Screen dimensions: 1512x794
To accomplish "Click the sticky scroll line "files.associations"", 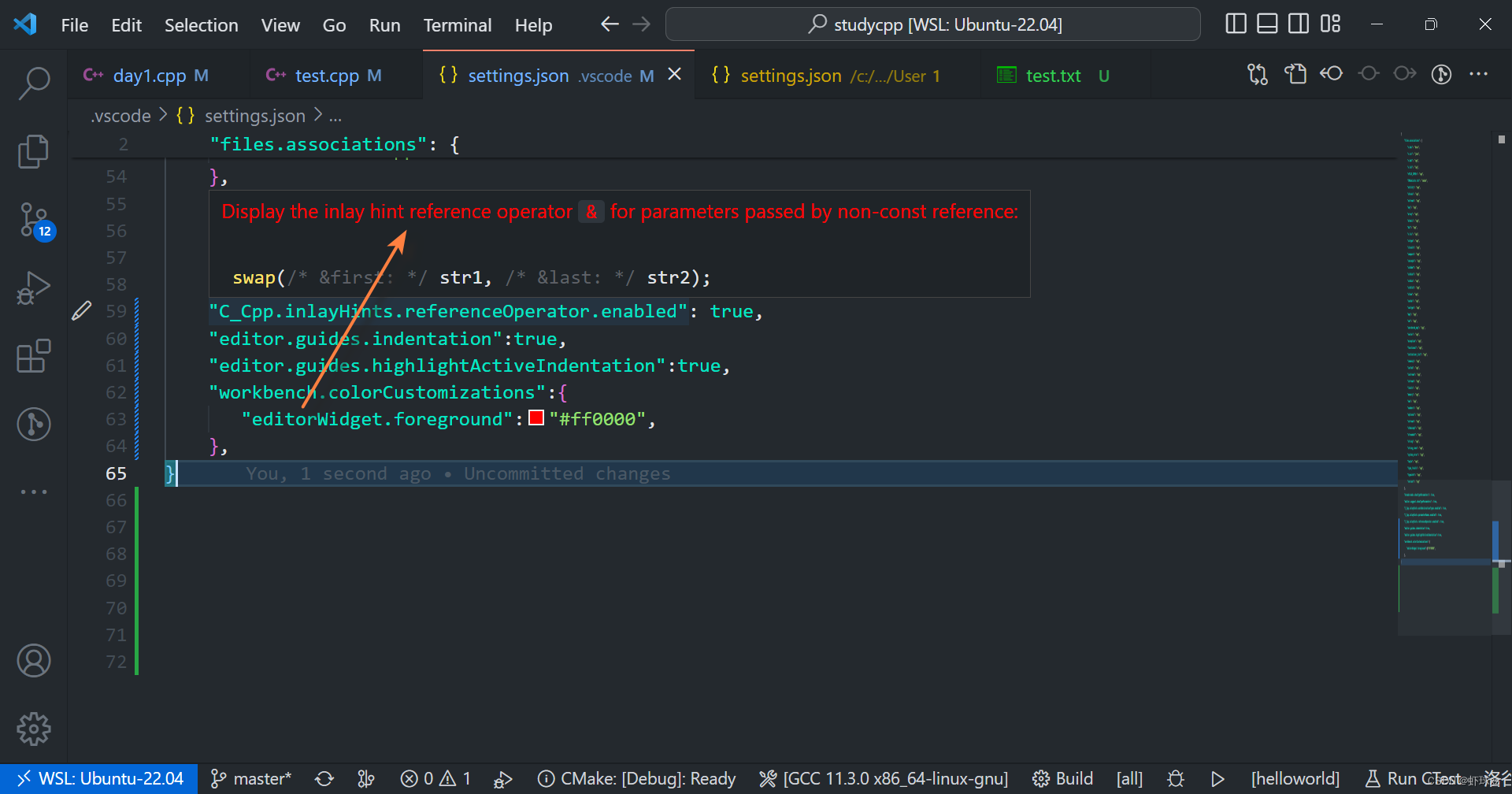I will [335, 144].
